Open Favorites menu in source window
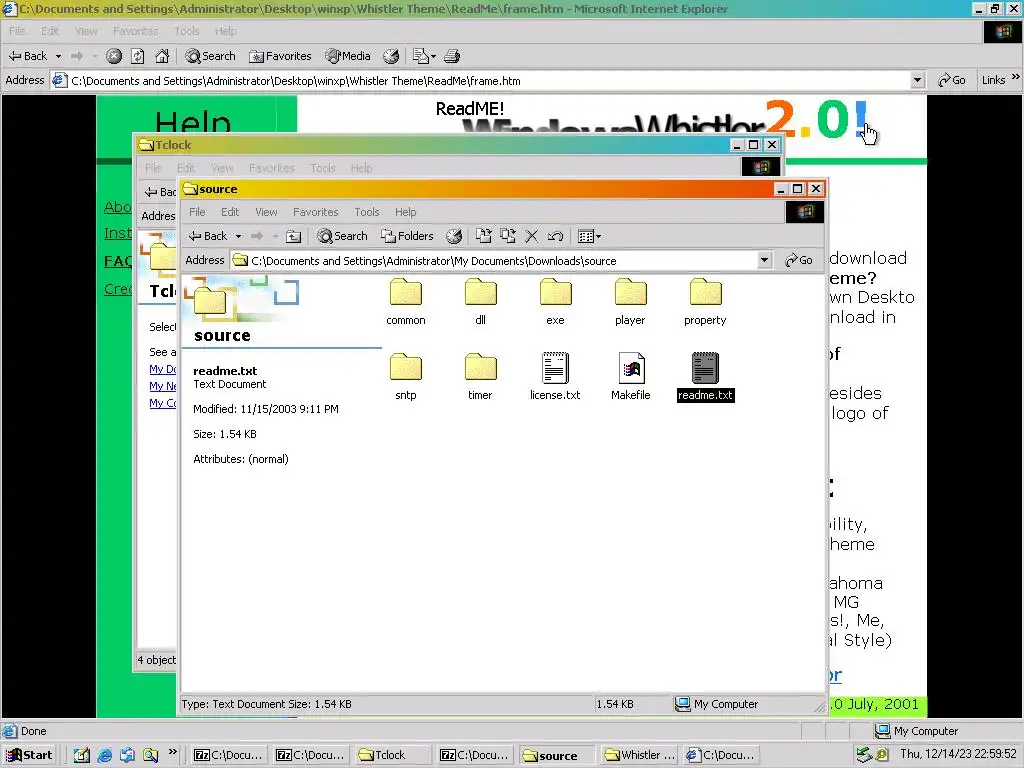This screenshot has height=768, width=1024. coord(315,212)
